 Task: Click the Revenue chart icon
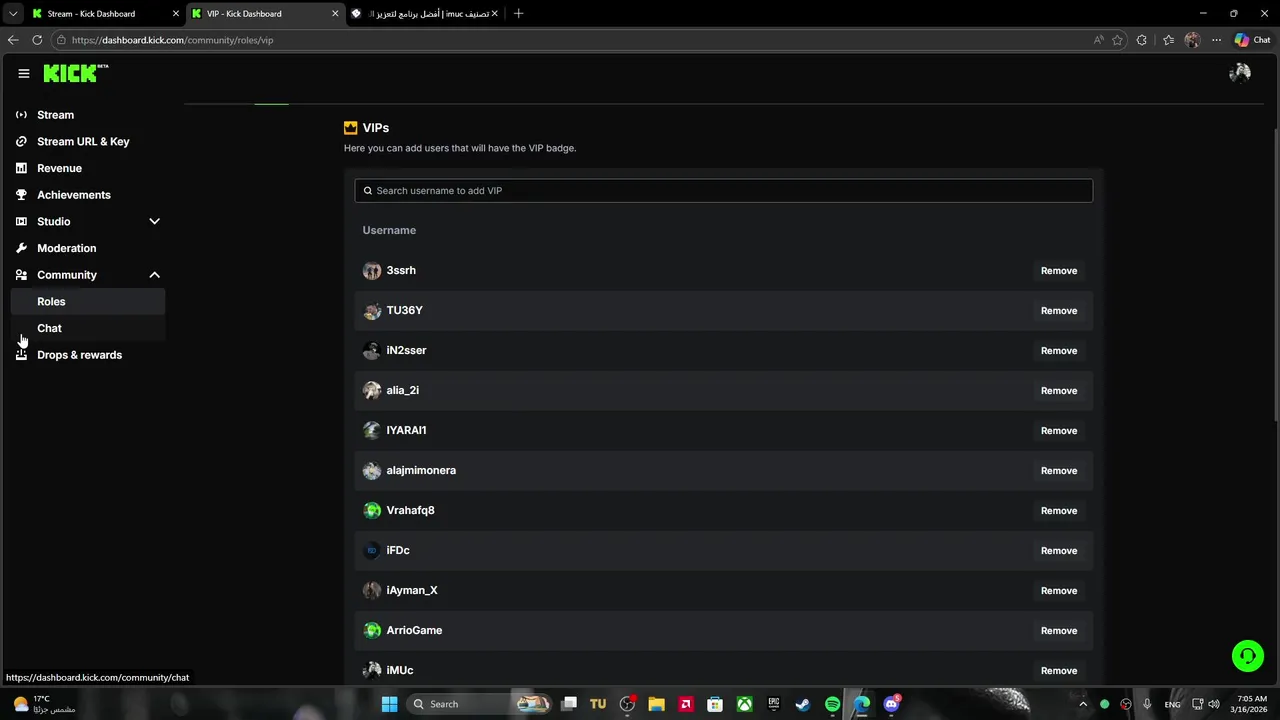coord(21,168)
